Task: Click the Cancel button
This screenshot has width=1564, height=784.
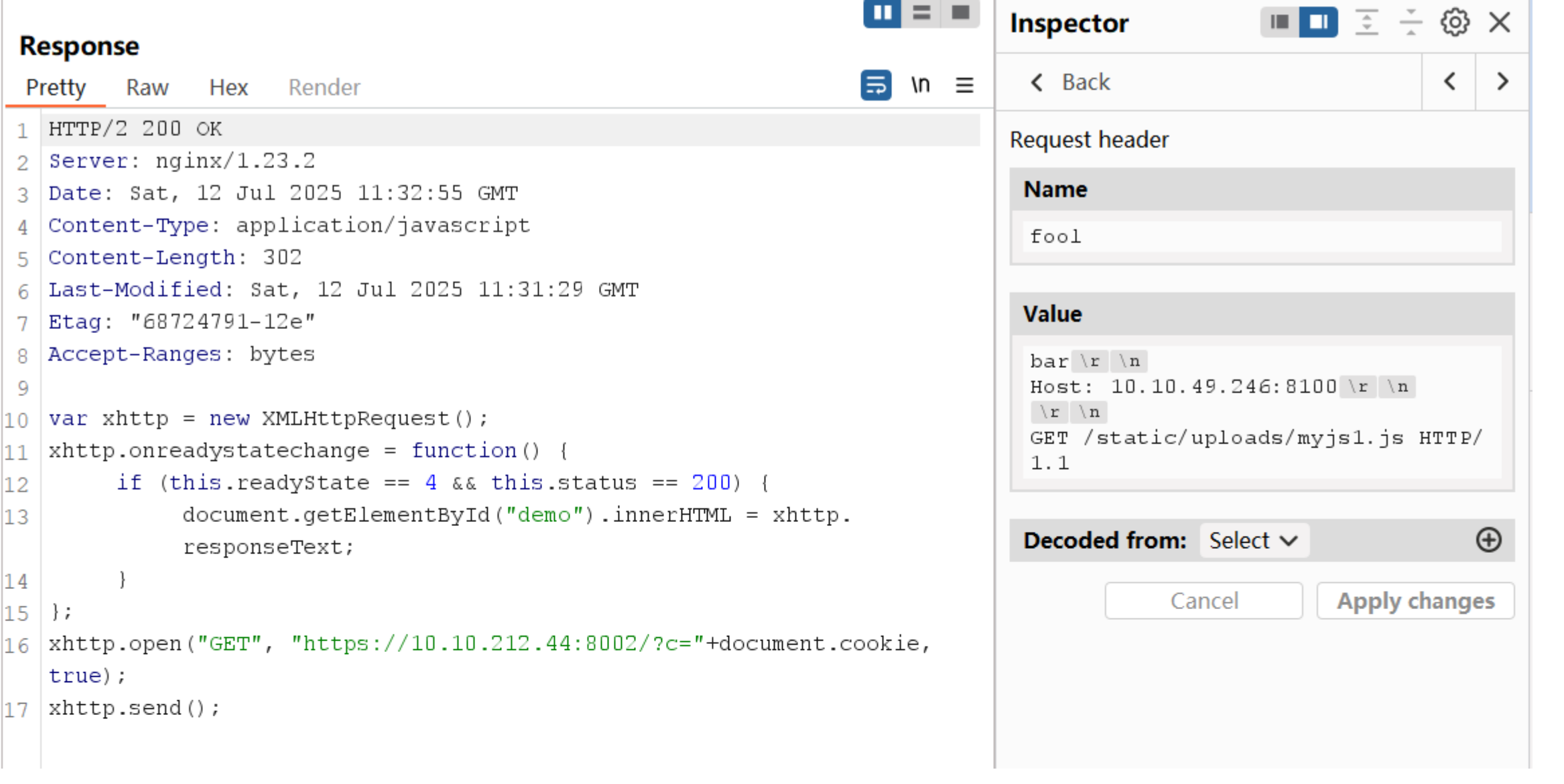Action: (1203, 600)
